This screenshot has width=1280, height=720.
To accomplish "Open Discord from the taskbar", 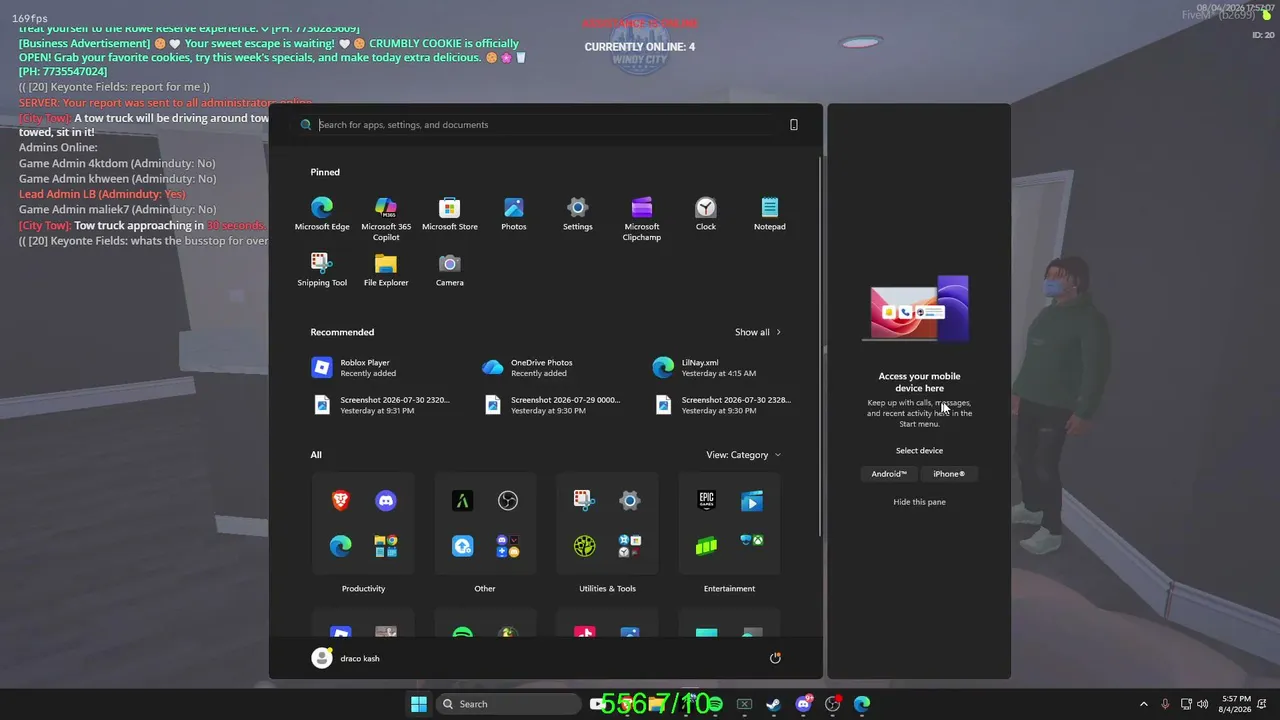I will pos(803,704).
